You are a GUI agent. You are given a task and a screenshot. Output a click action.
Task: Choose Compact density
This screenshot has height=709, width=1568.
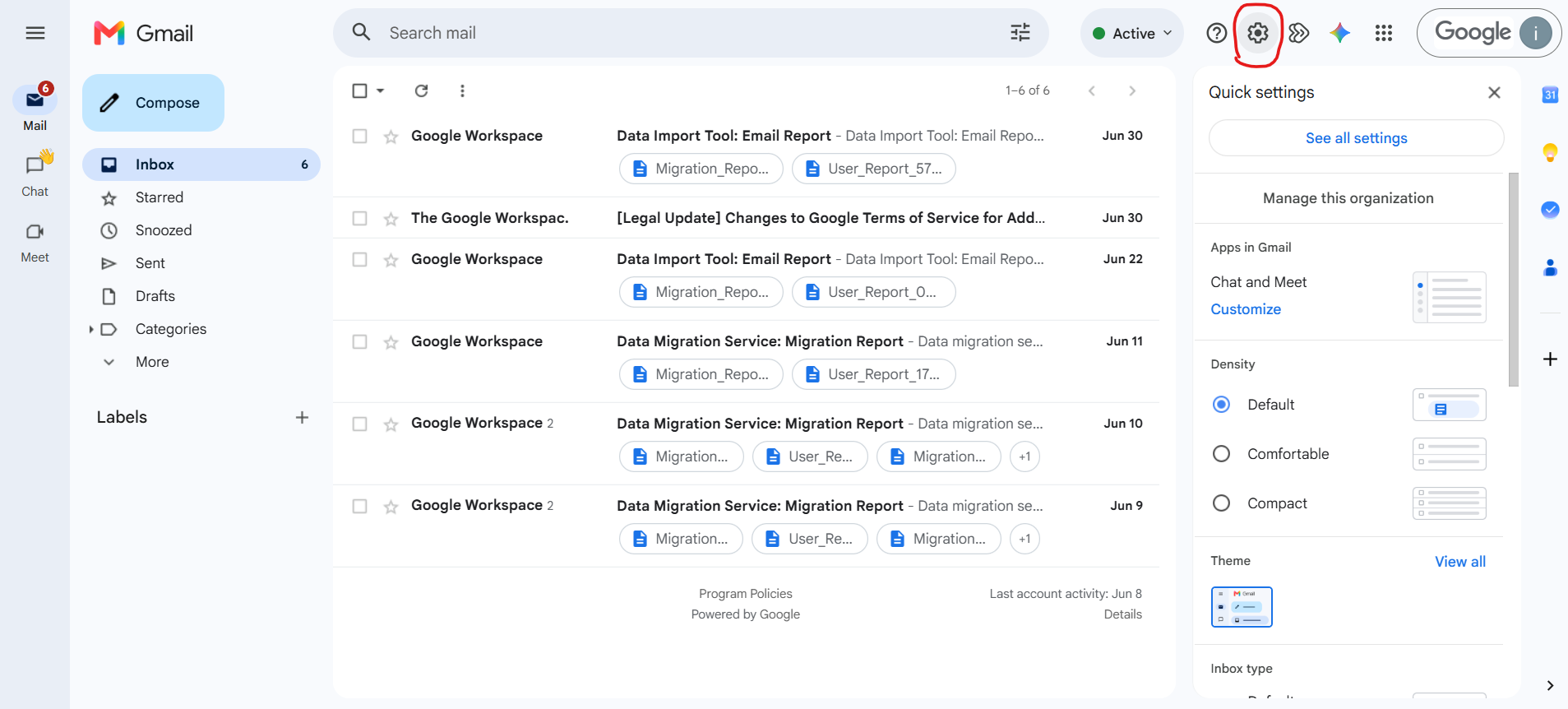1222,503
